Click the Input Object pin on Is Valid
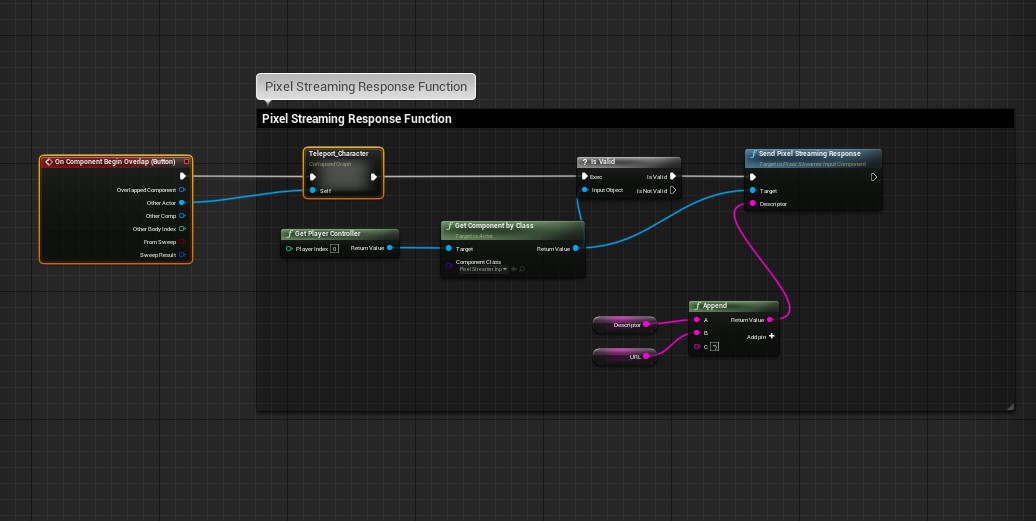1036x521 pixels. [x=585, y=190]
